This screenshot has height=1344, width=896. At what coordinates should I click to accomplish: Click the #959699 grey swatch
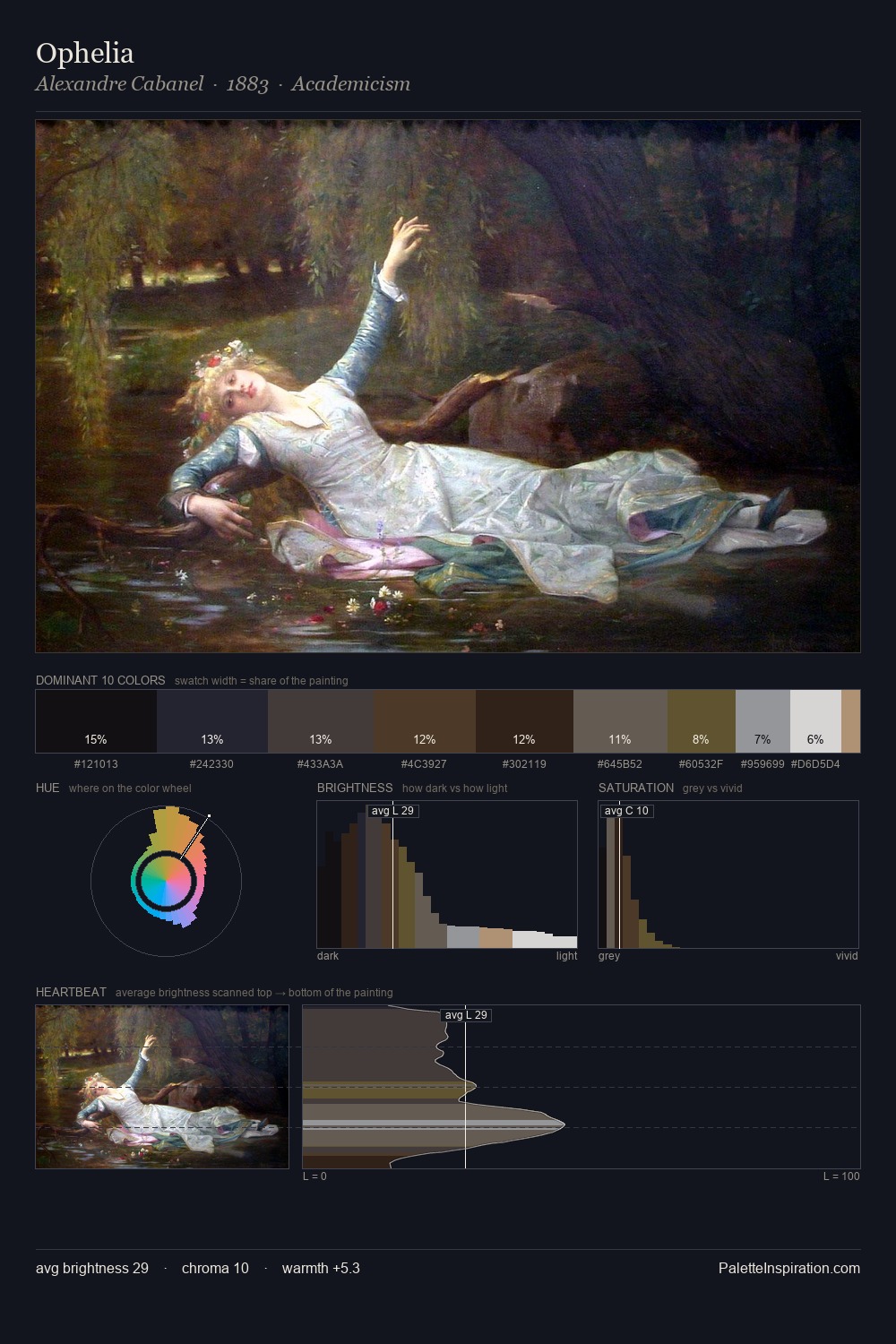click(762, 721)
